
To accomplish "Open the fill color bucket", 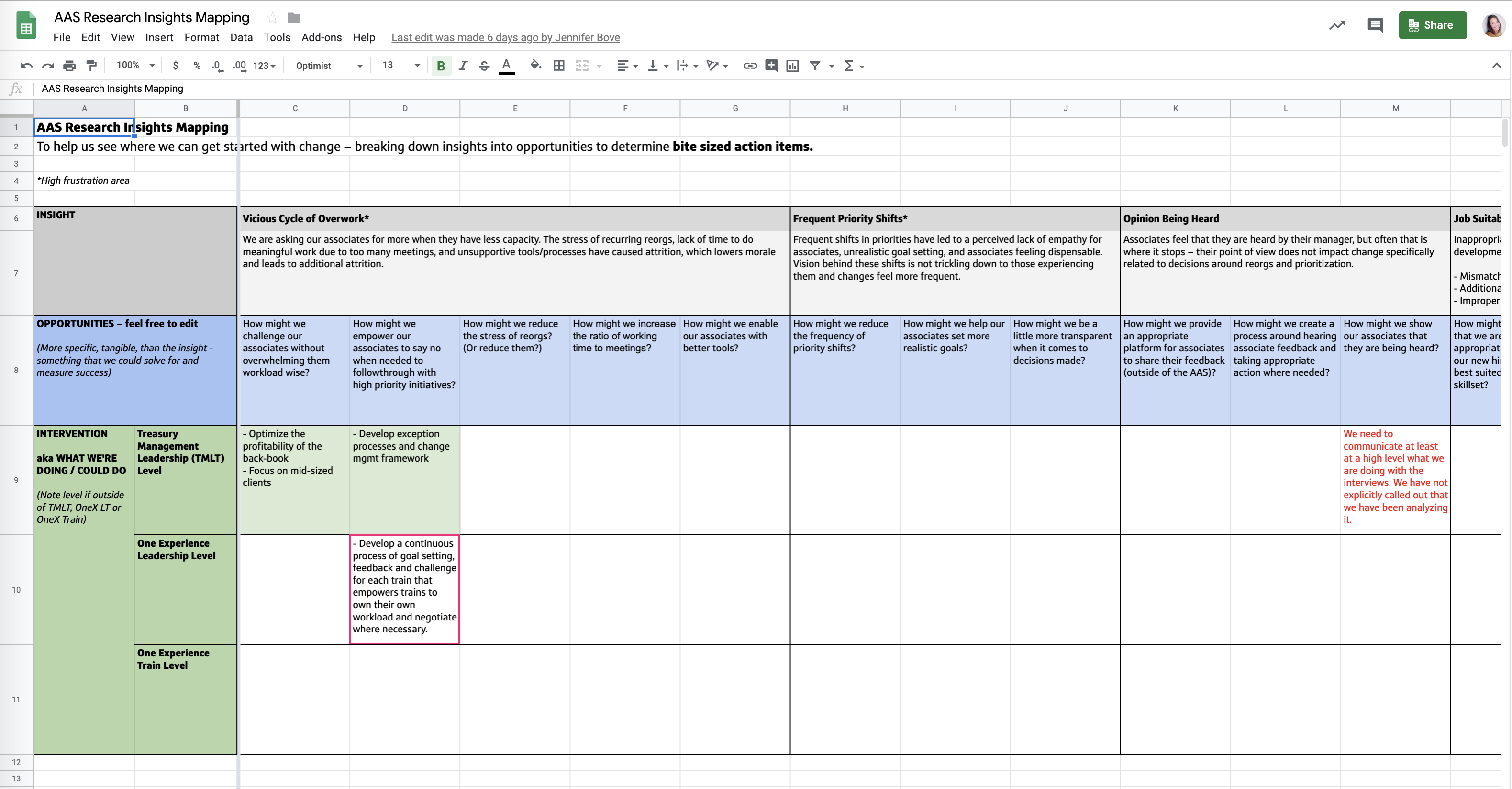I will click(535, 65).
